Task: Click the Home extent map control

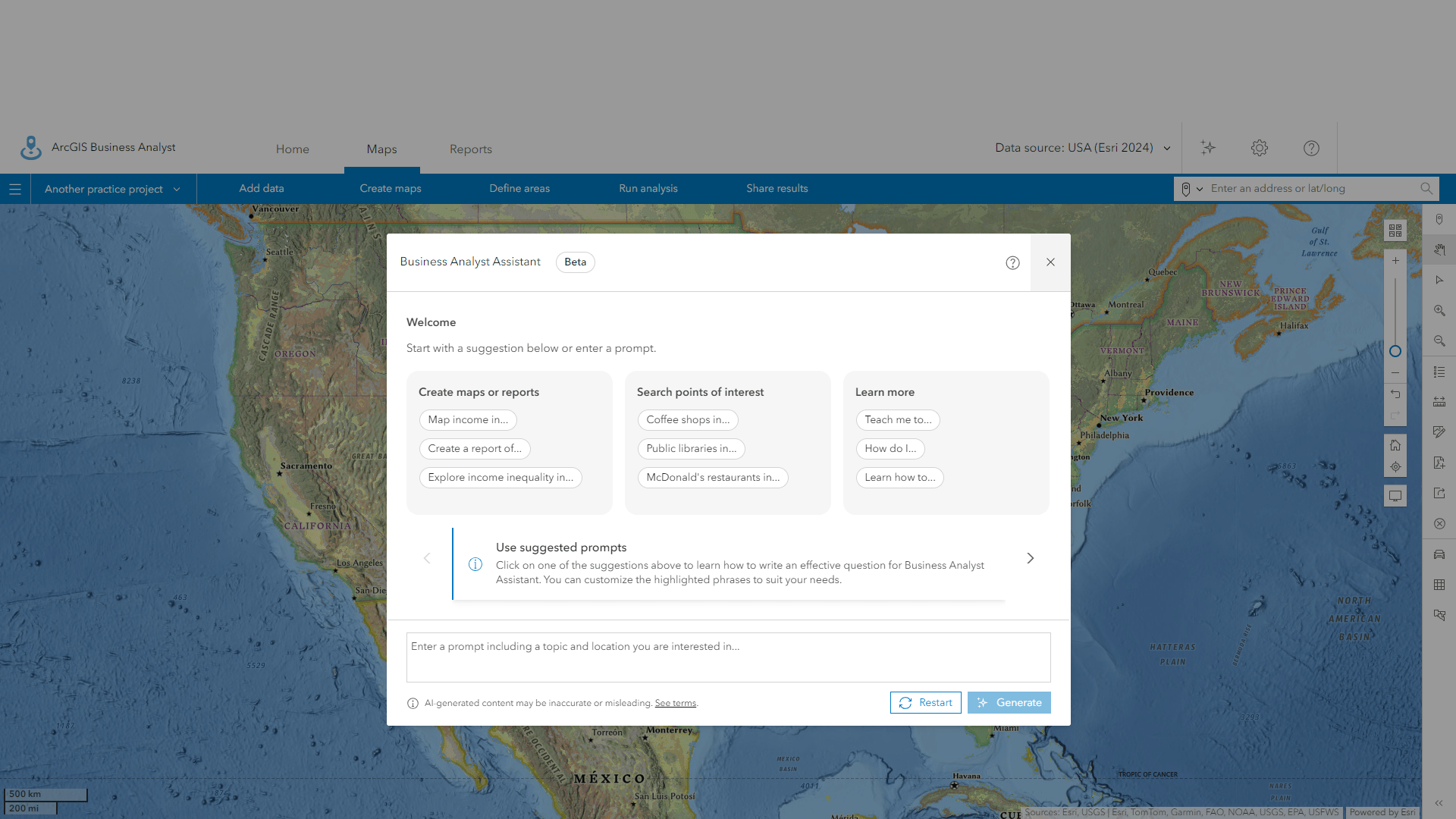Action: point(1395,445)
